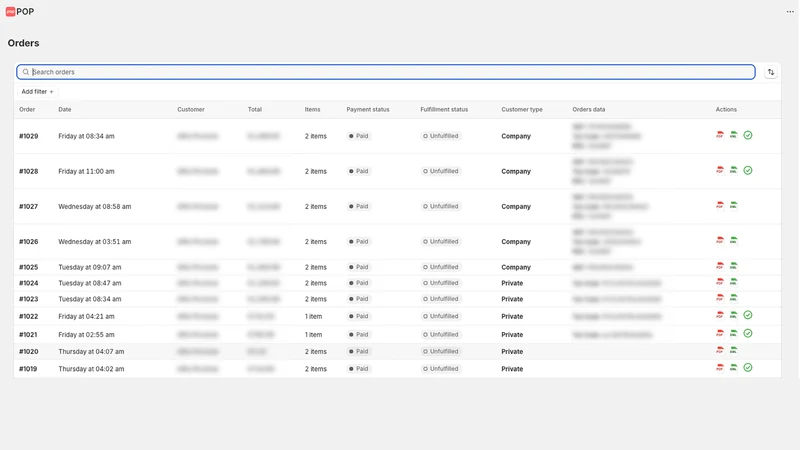Download PDF for order #1028

pyautogui.click(x=720, y=170)
